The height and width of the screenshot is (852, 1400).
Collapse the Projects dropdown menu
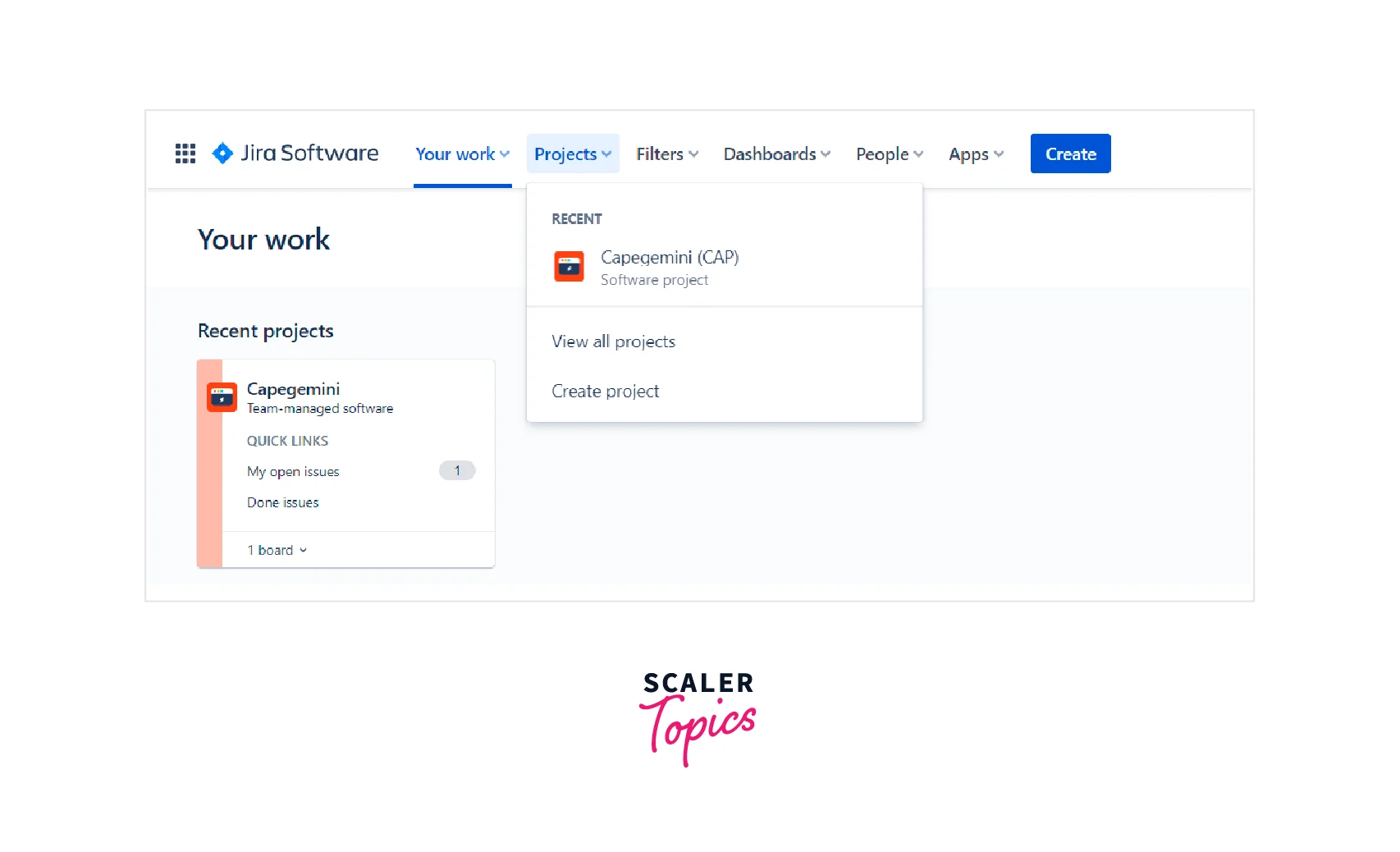tap(572, 154)
